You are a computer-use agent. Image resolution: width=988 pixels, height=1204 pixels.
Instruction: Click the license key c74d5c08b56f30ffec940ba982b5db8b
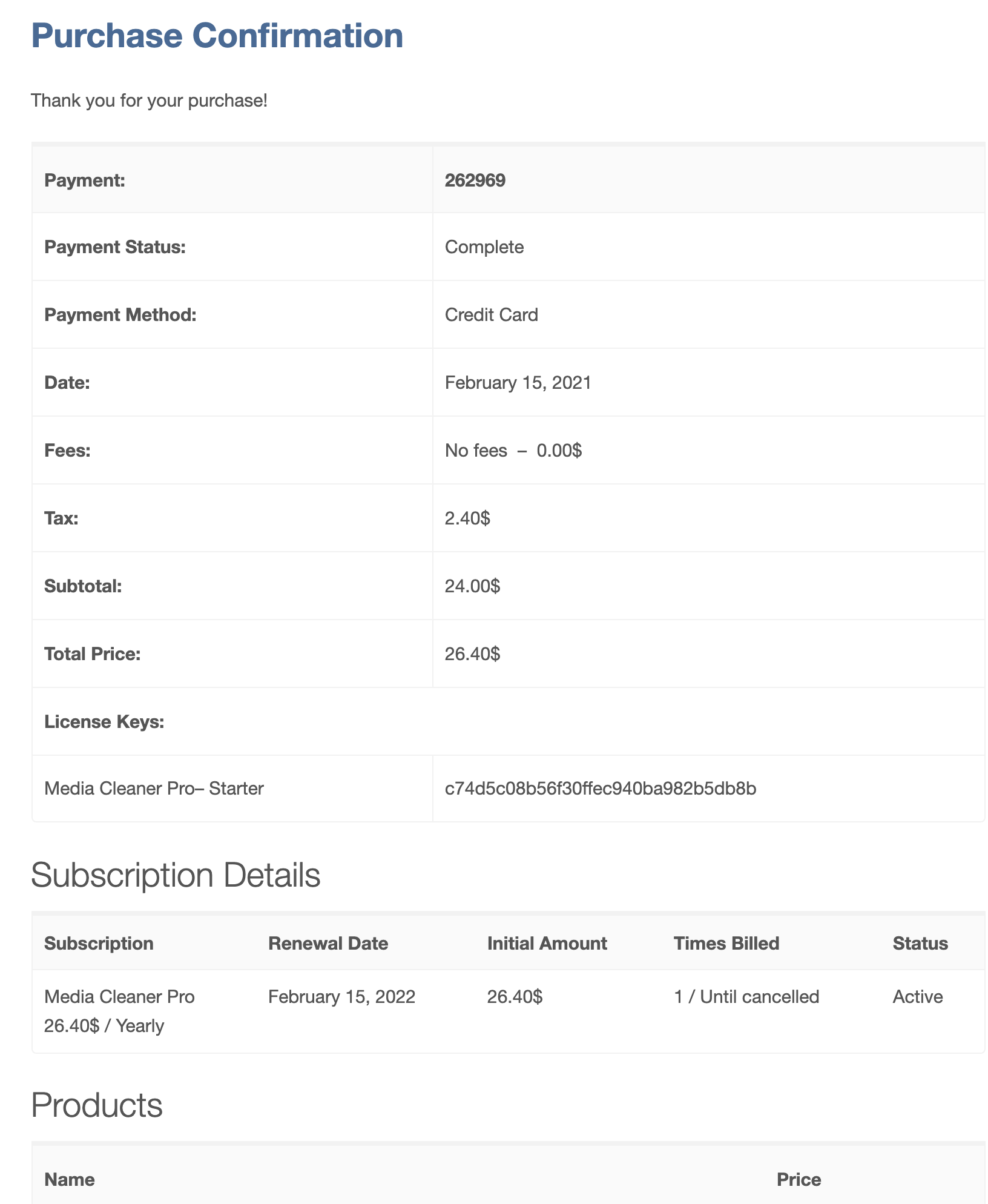coord(601,789)
